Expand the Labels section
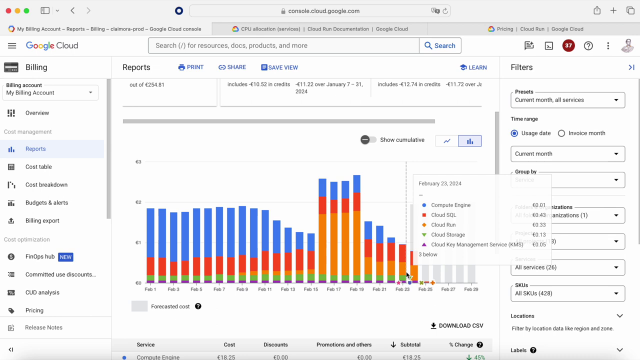Screen dimensions: 640x360 [620, 350]
